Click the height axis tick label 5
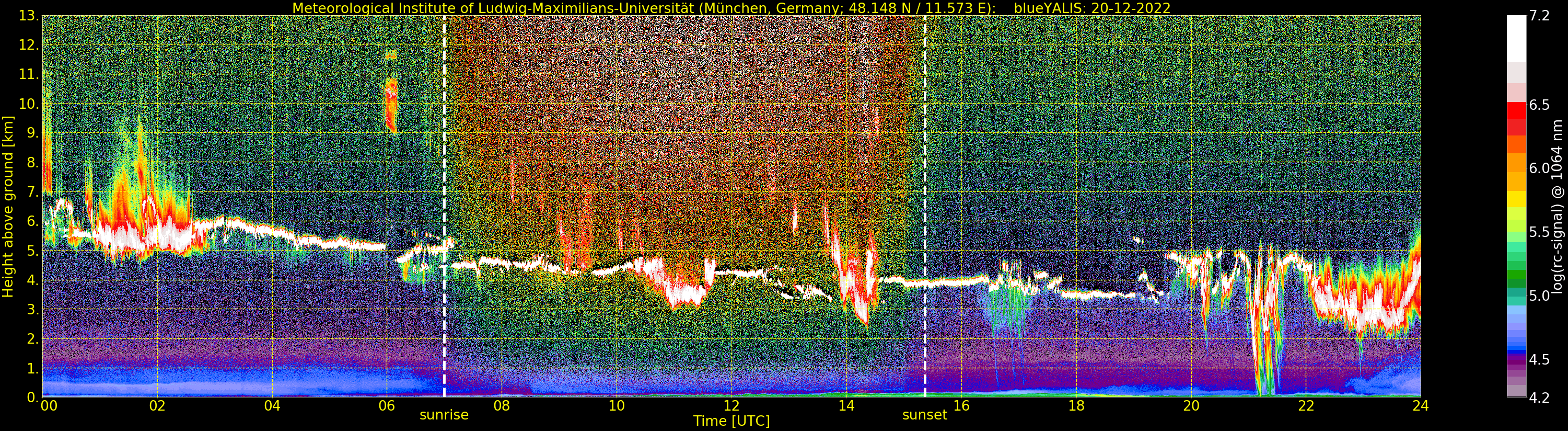 click(x=33, y=251)
